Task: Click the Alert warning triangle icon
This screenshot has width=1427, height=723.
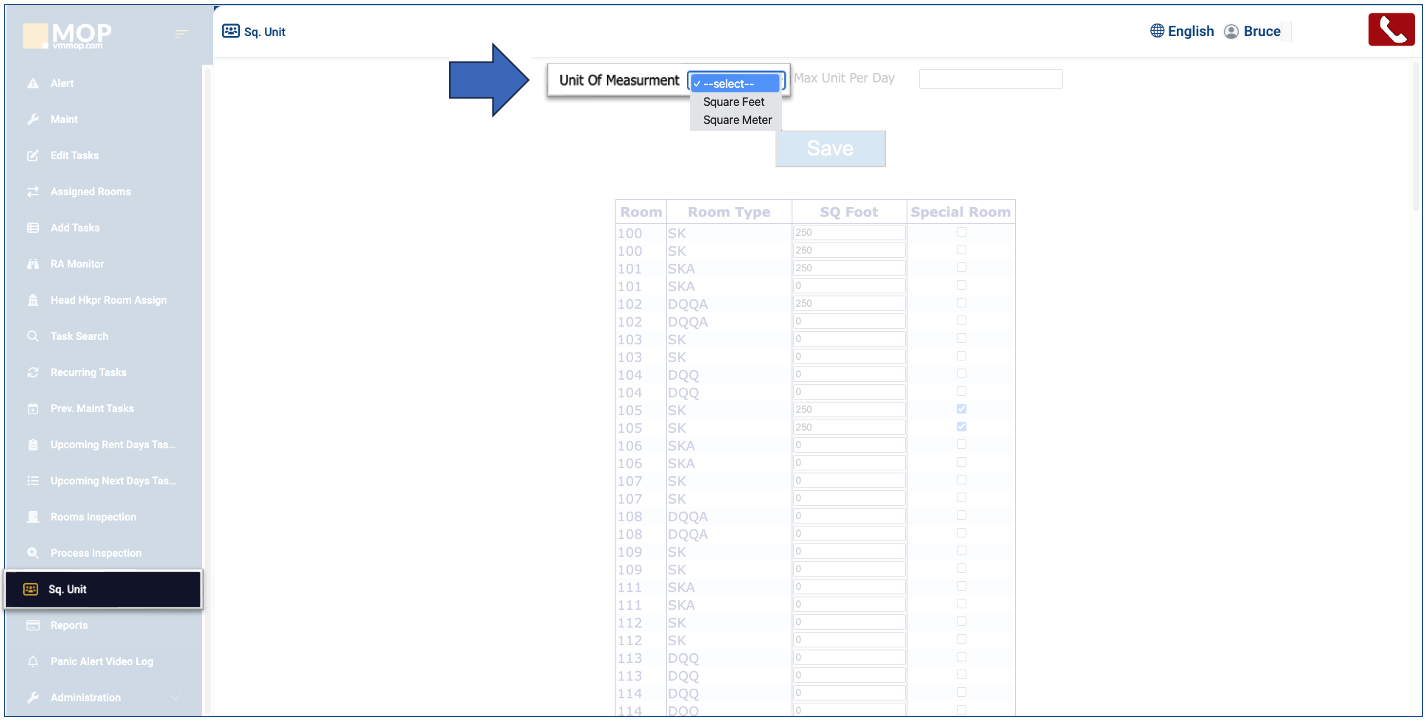Action: pos(33,84)
